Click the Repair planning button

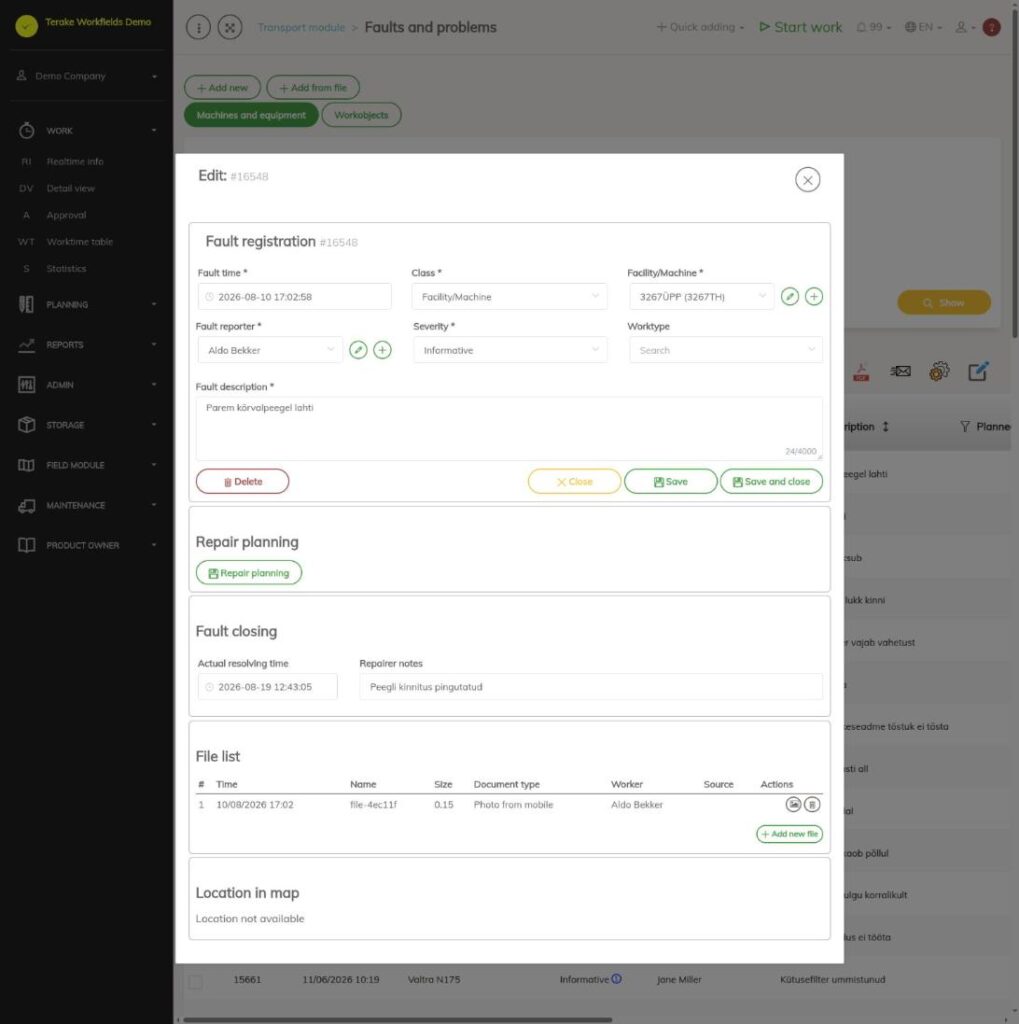tap(249, 573)
